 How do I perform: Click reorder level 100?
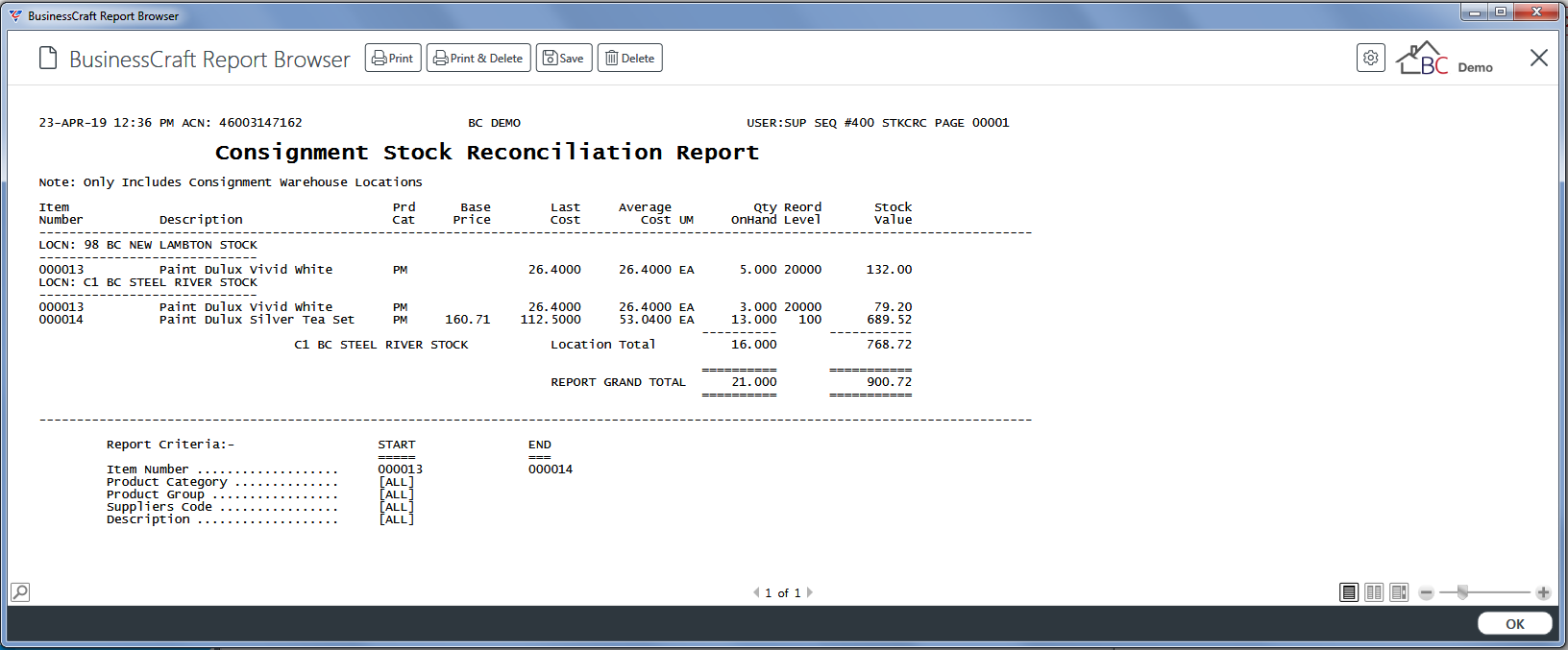810,320
